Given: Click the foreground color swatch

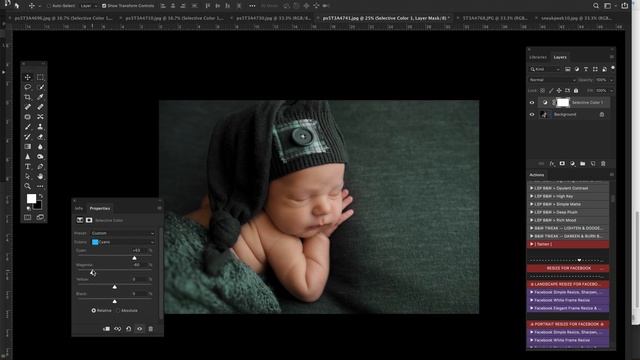Looking at the screenshot, I should coord(31,199).
